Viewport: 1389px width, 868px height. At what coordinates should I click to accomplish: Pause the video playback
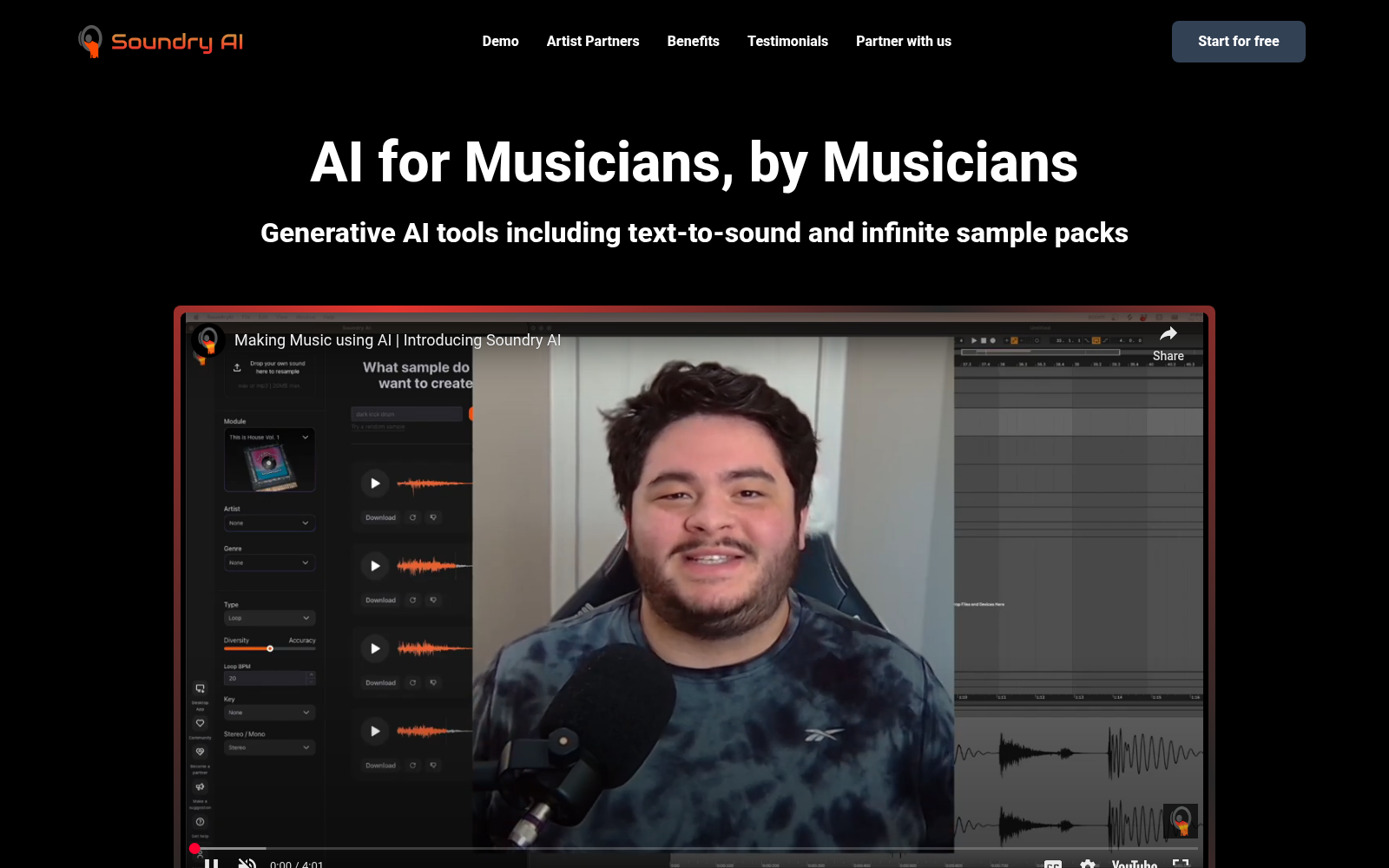coord(211,864)
